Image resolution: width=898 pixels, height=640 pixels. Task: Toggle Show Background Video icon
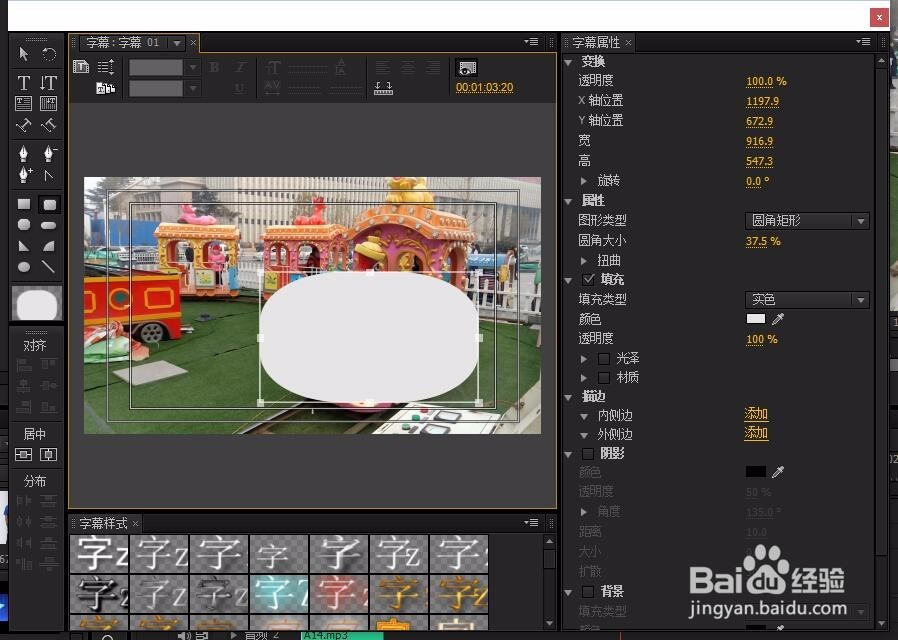[x=467, y=68]
